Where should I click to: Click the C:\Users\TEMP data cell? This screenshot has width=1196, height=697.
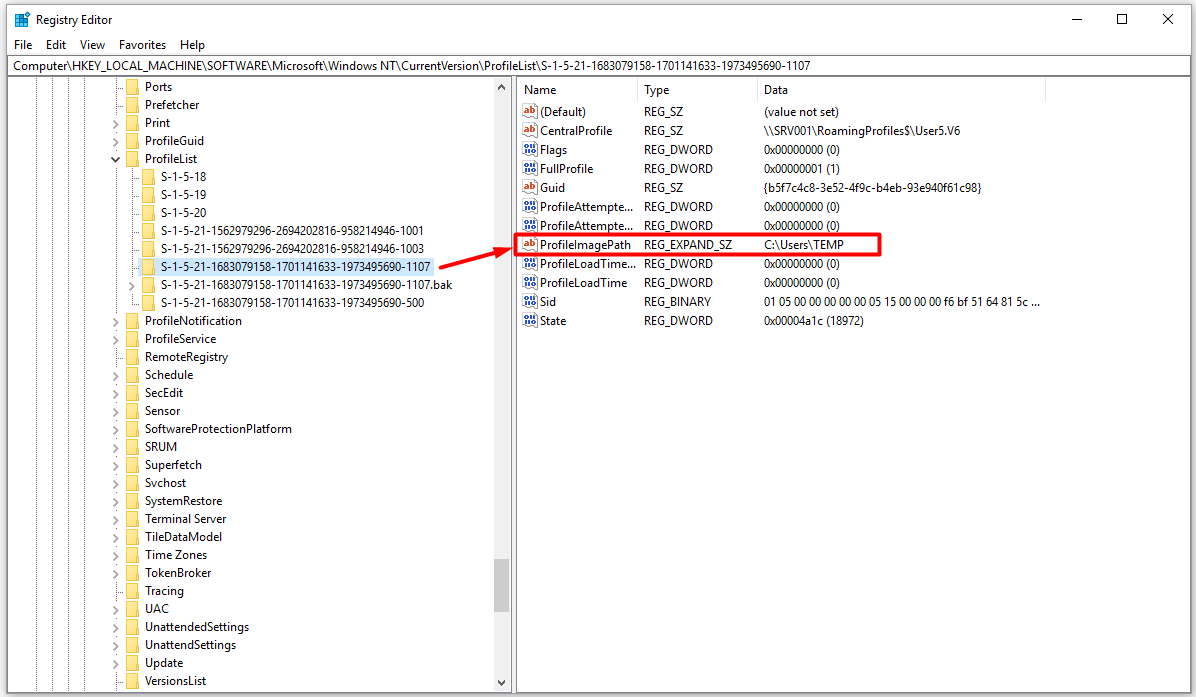(804, 245)
